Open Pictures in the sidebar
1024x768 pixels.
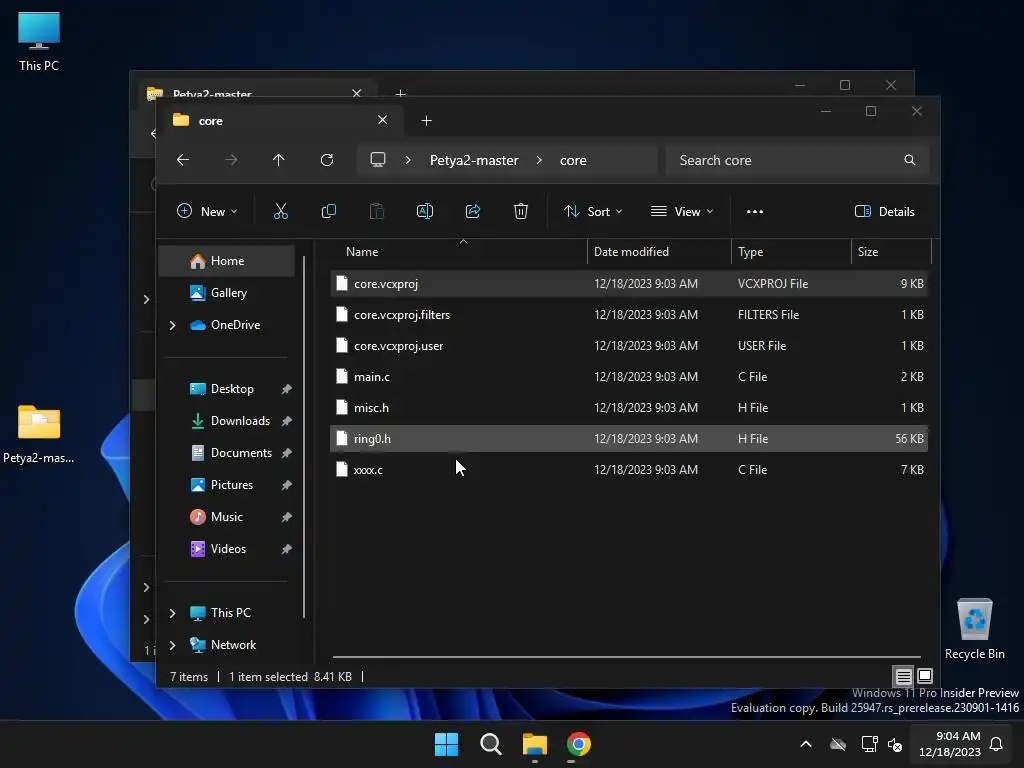[x=227, y=485]
